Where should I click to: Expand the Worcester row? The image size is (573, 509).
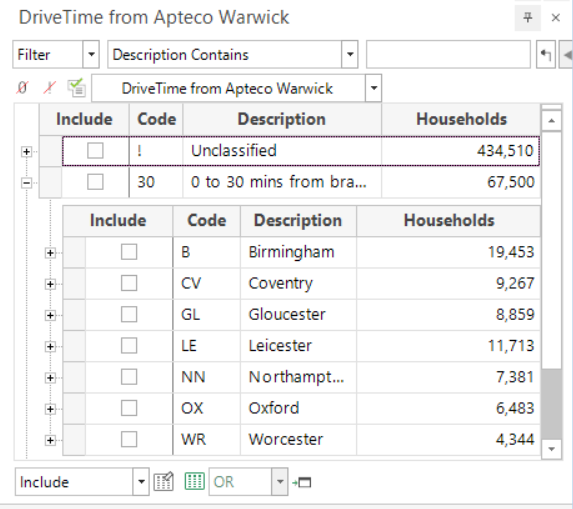(50, 440)
